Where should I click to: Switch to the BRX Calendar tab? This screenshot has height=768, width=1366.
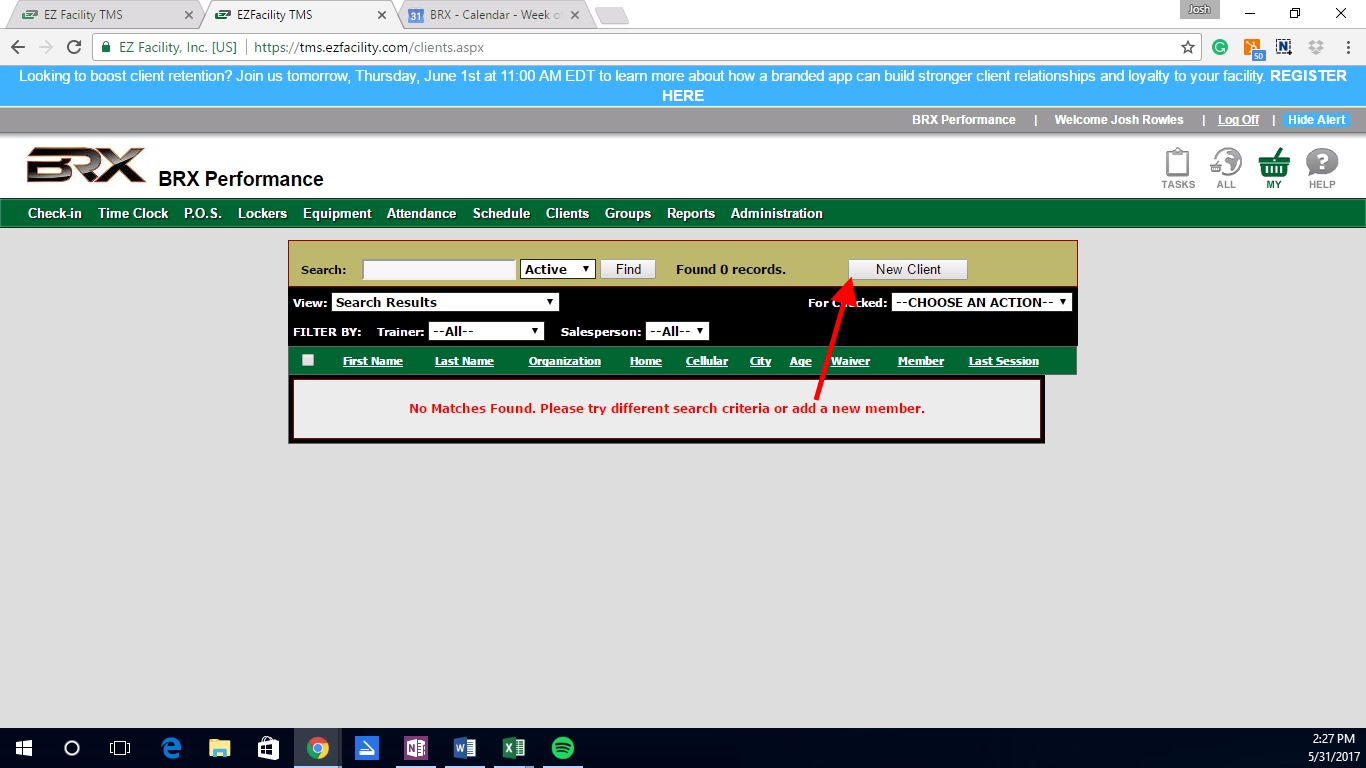(x=497, y=15)
